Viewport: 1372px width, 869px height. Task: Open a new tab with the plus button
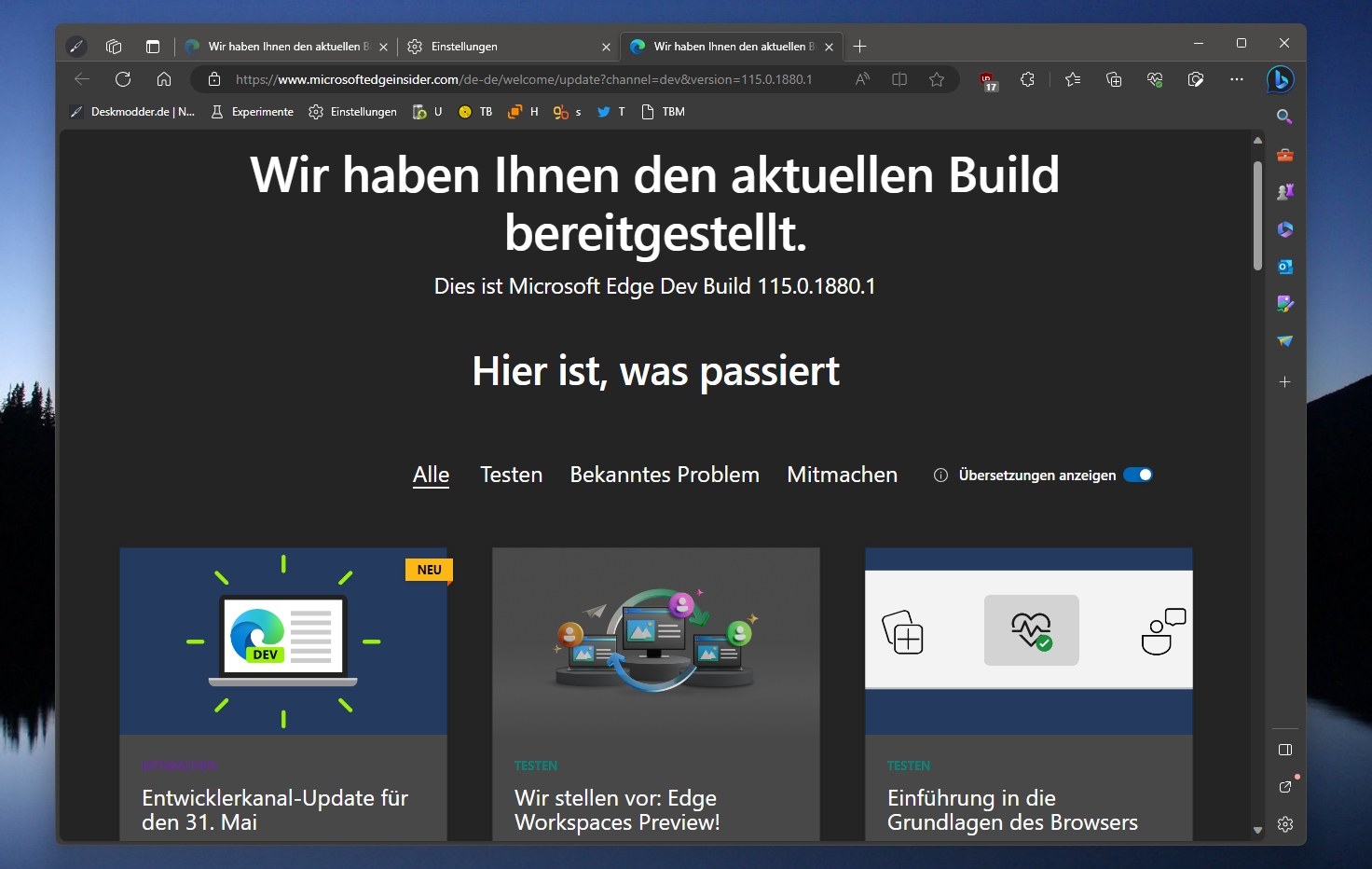[x=859, y=46]
